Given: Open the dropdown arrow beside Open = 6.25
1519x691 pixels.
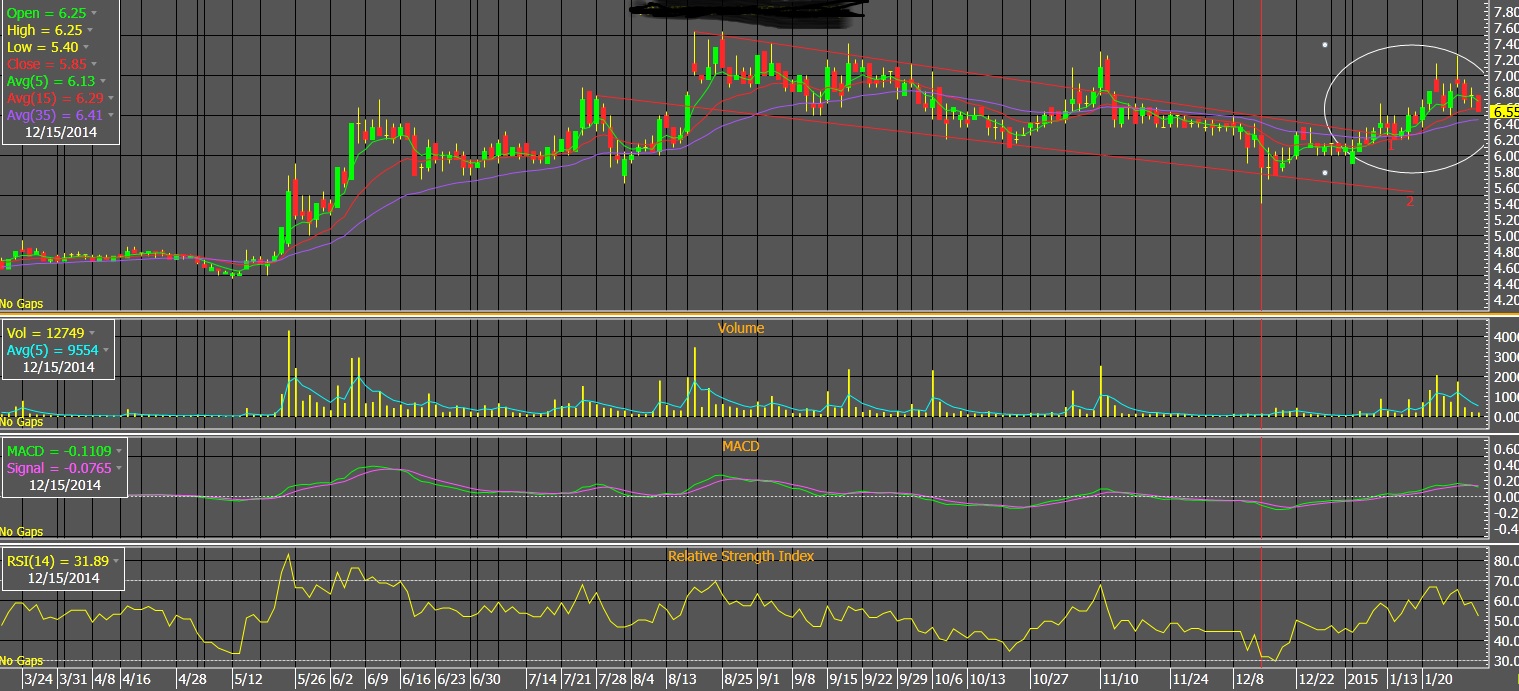Looking at the screenshot, I should tap(94, 14).
